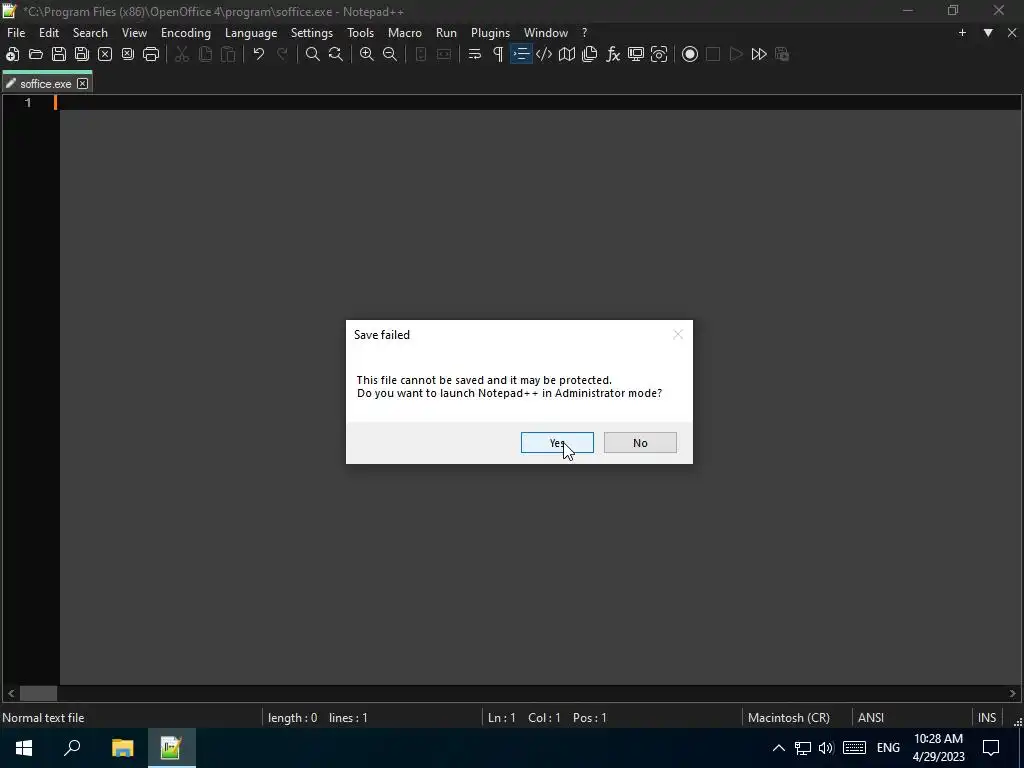Create a new file with toolbar icon

[12, 54]
